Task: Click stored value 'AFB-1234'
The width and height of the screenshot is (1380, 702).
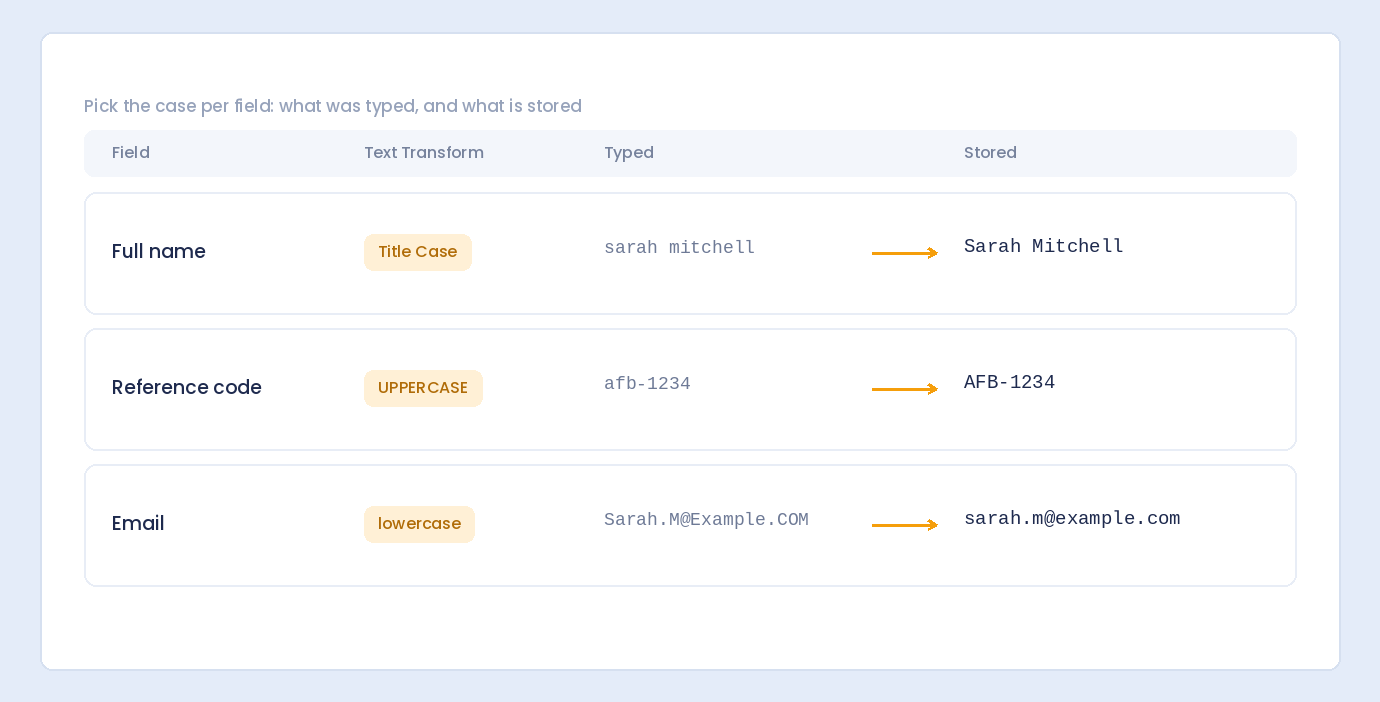Action: click(1009, 382)
